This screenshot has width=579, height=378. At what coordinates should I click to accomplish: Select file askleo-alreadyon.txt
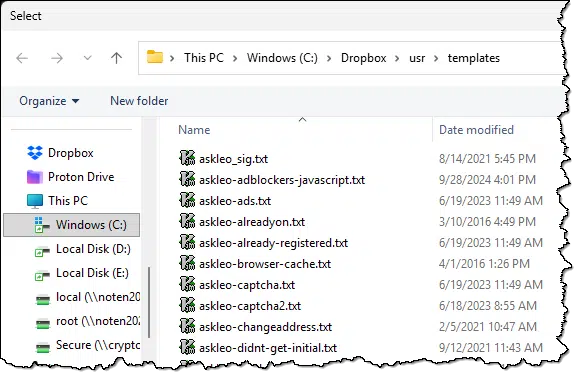[252, 222]
